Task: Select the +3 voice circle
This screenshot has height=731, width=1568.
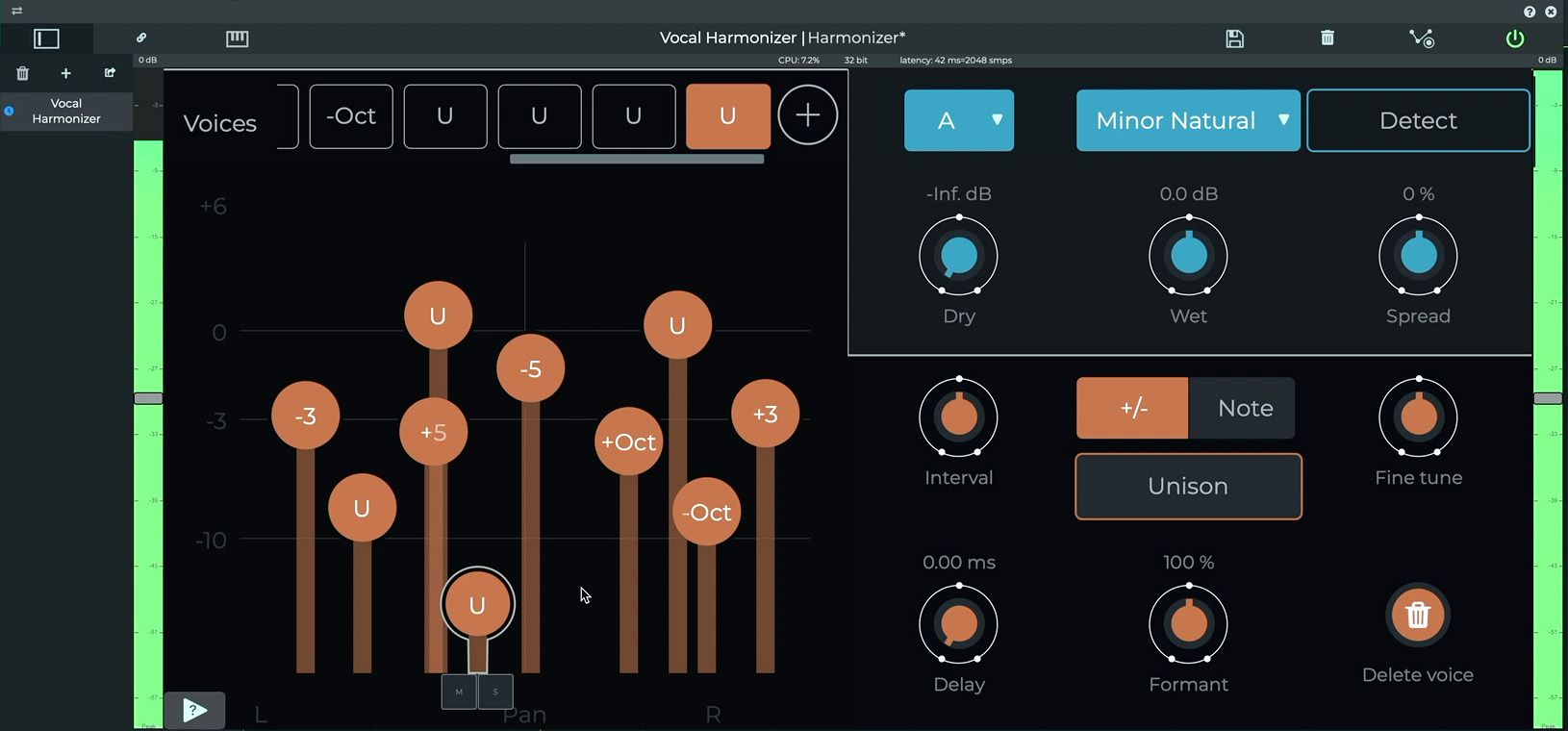Action: tap(765, 414)
